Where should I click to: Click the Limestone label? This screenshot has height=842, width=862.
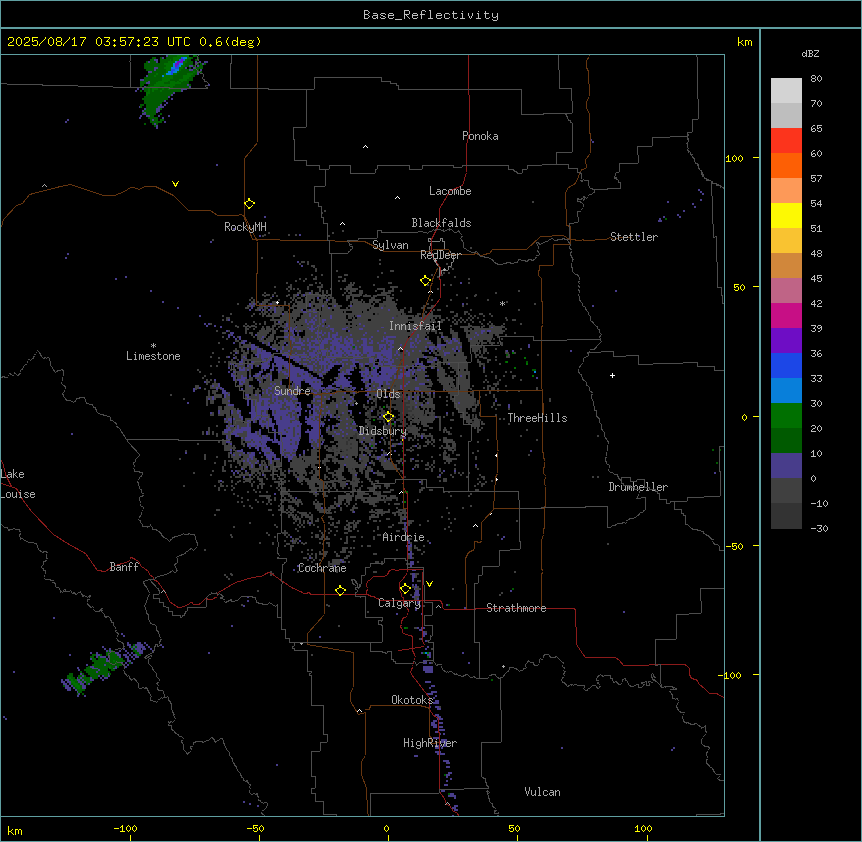point(153,356)
